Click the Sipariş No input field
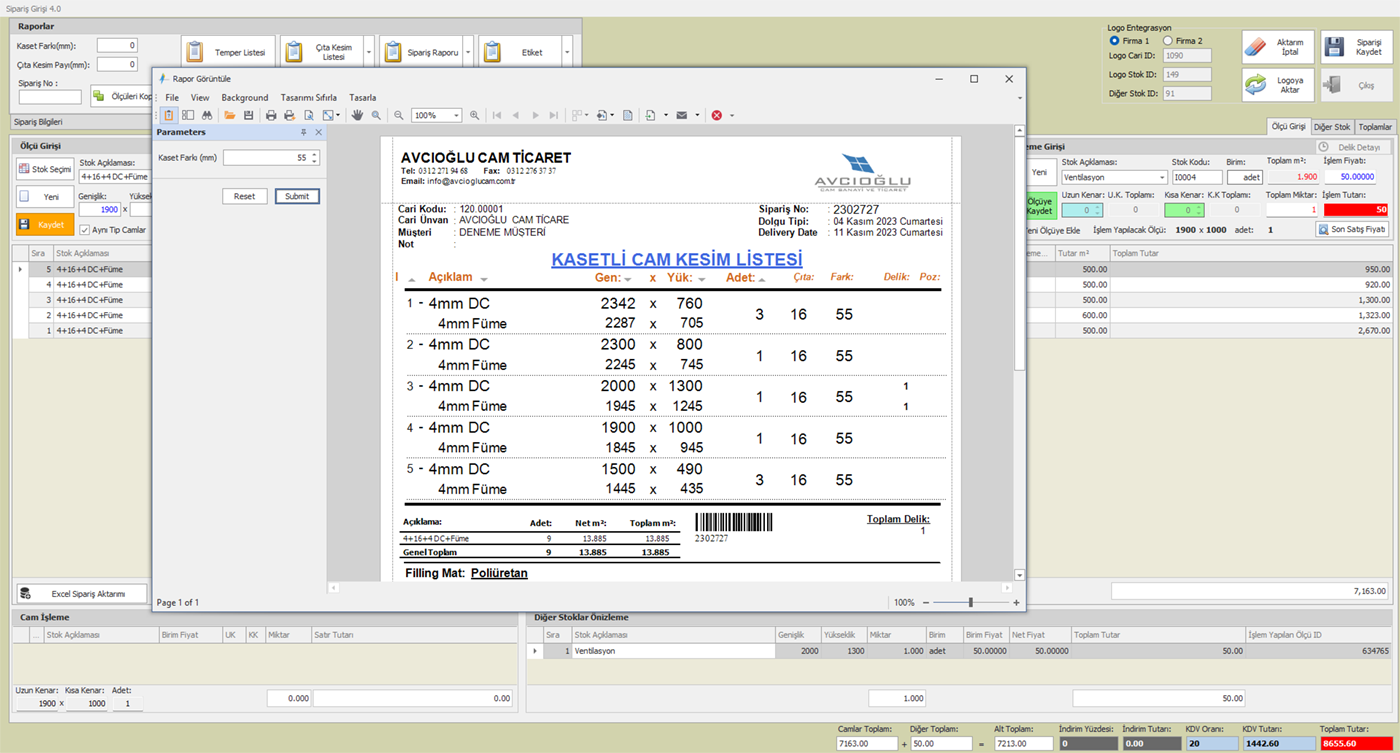 [50, 97]
